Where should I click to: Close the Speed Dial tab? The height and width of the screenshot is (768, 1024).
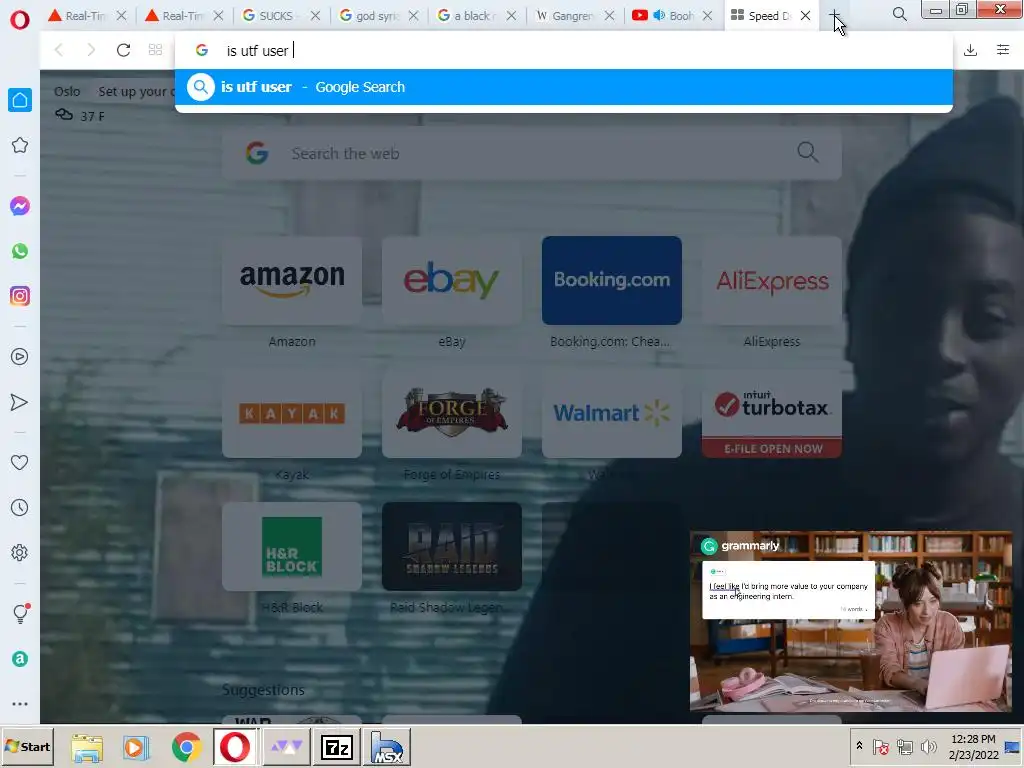coord(805,16)
